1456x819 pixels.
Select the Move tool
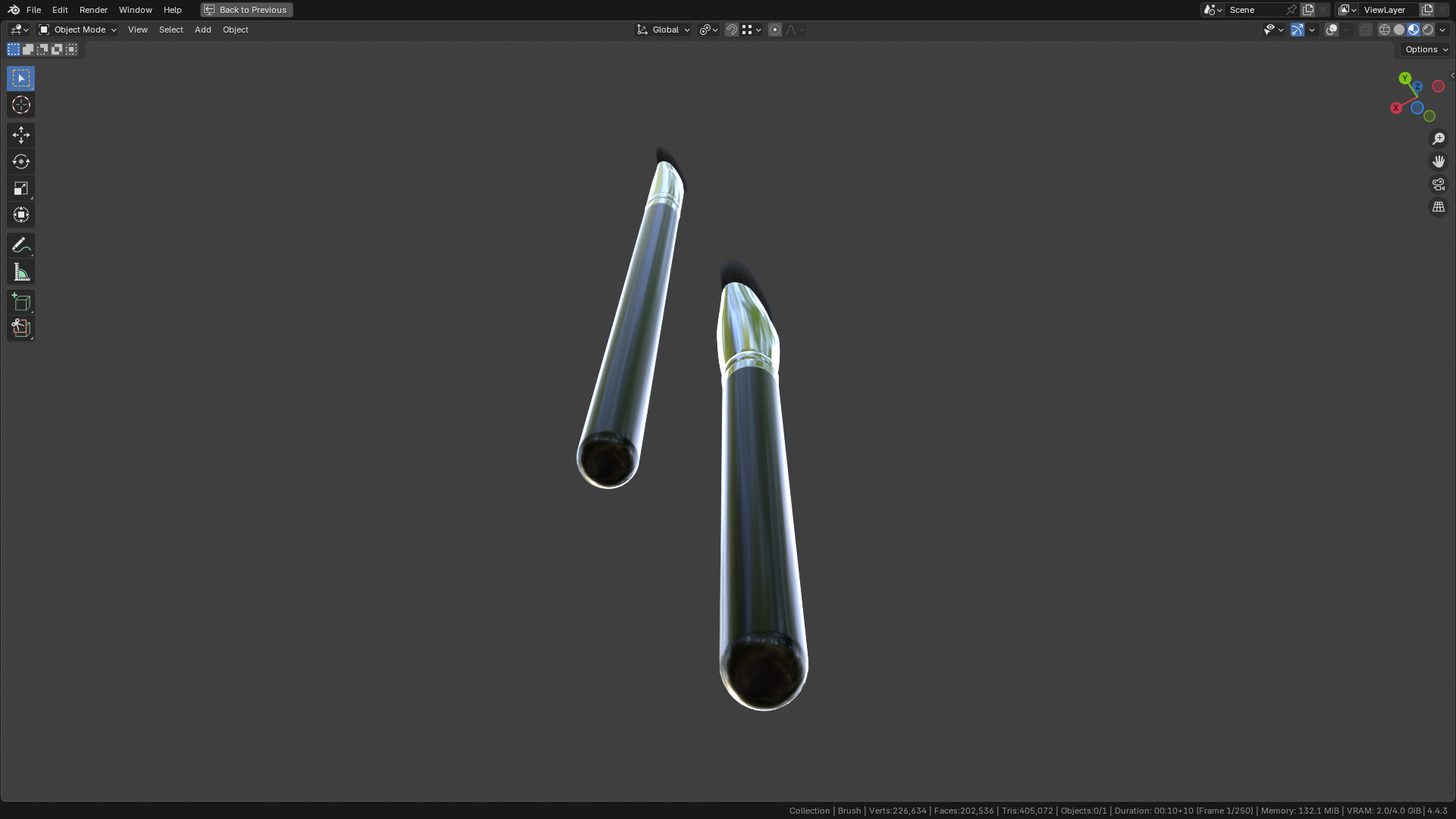pyautogui.click(x=20, y=135)
